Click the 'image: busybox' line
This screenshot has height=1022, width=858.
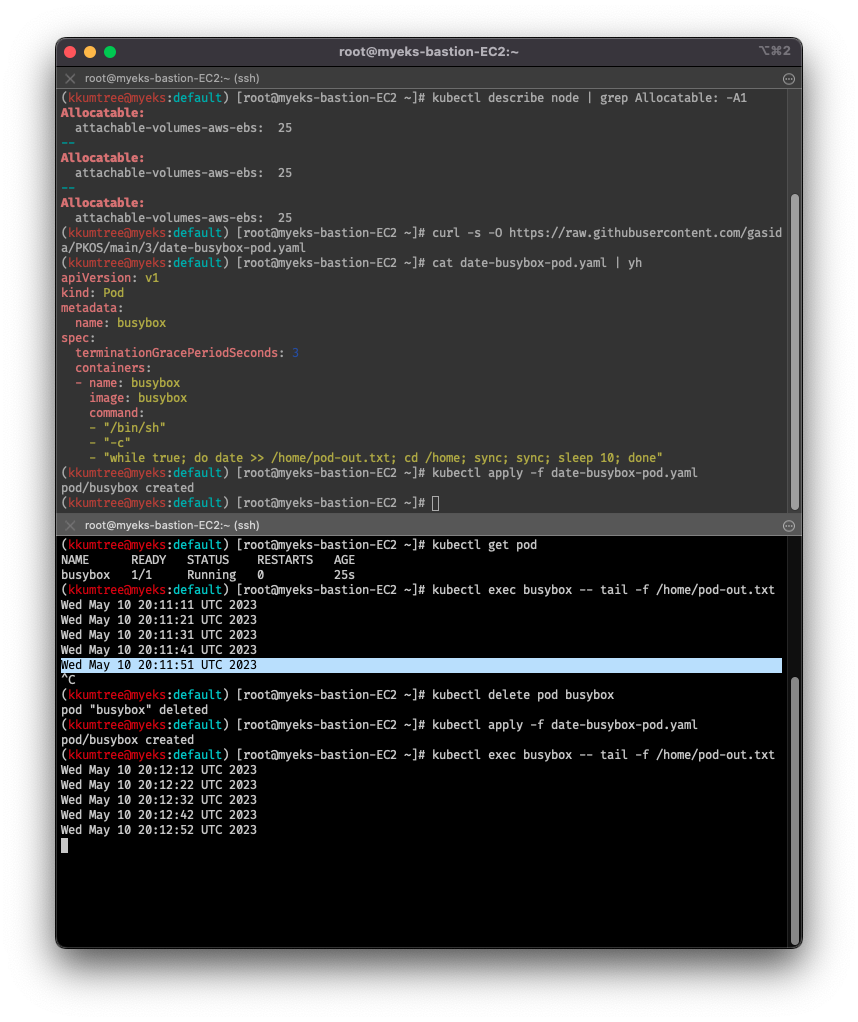pyautogui.click(x=138, y=398)
